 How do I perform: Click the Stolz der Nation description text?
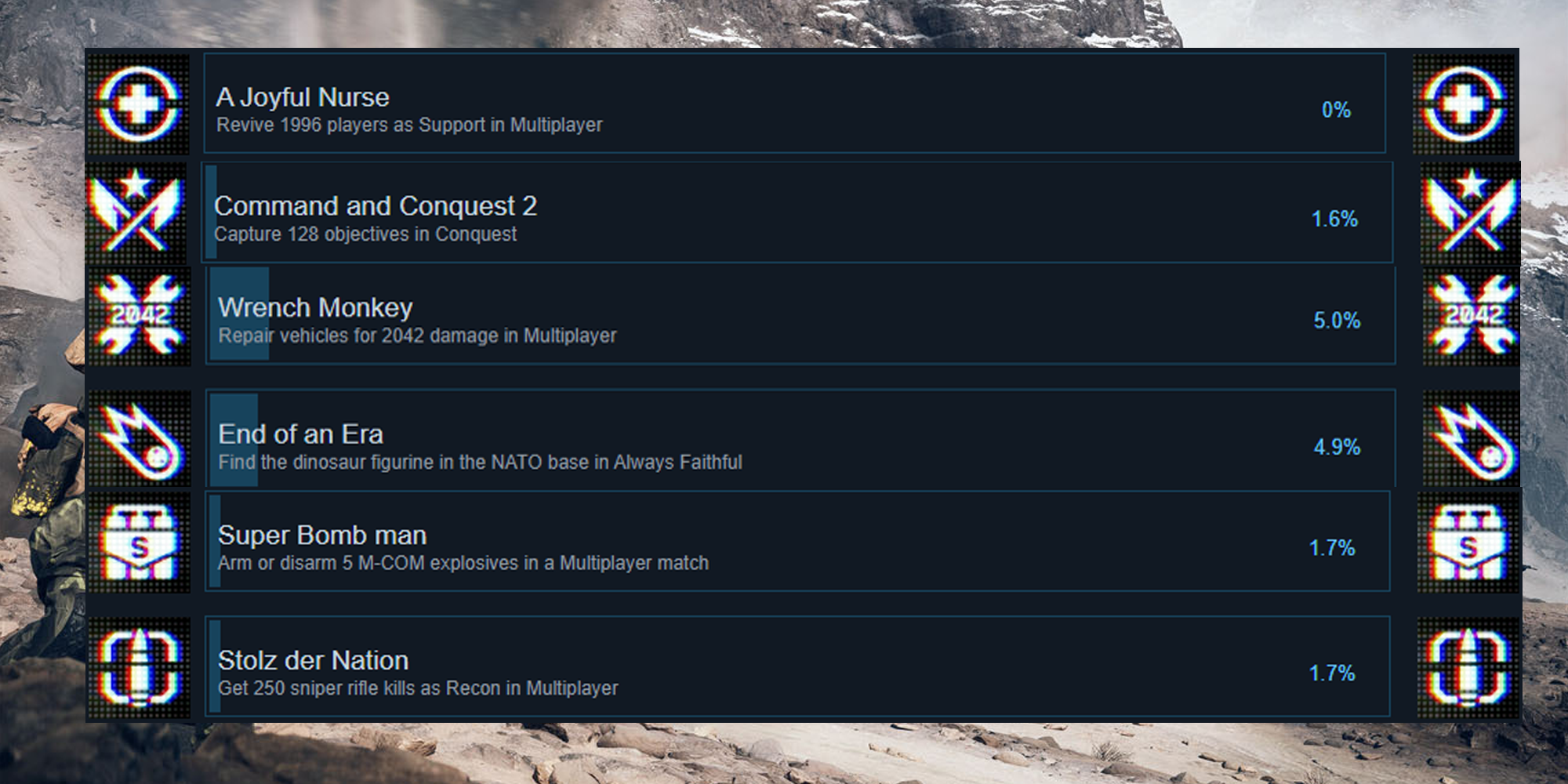click(418, 688)
